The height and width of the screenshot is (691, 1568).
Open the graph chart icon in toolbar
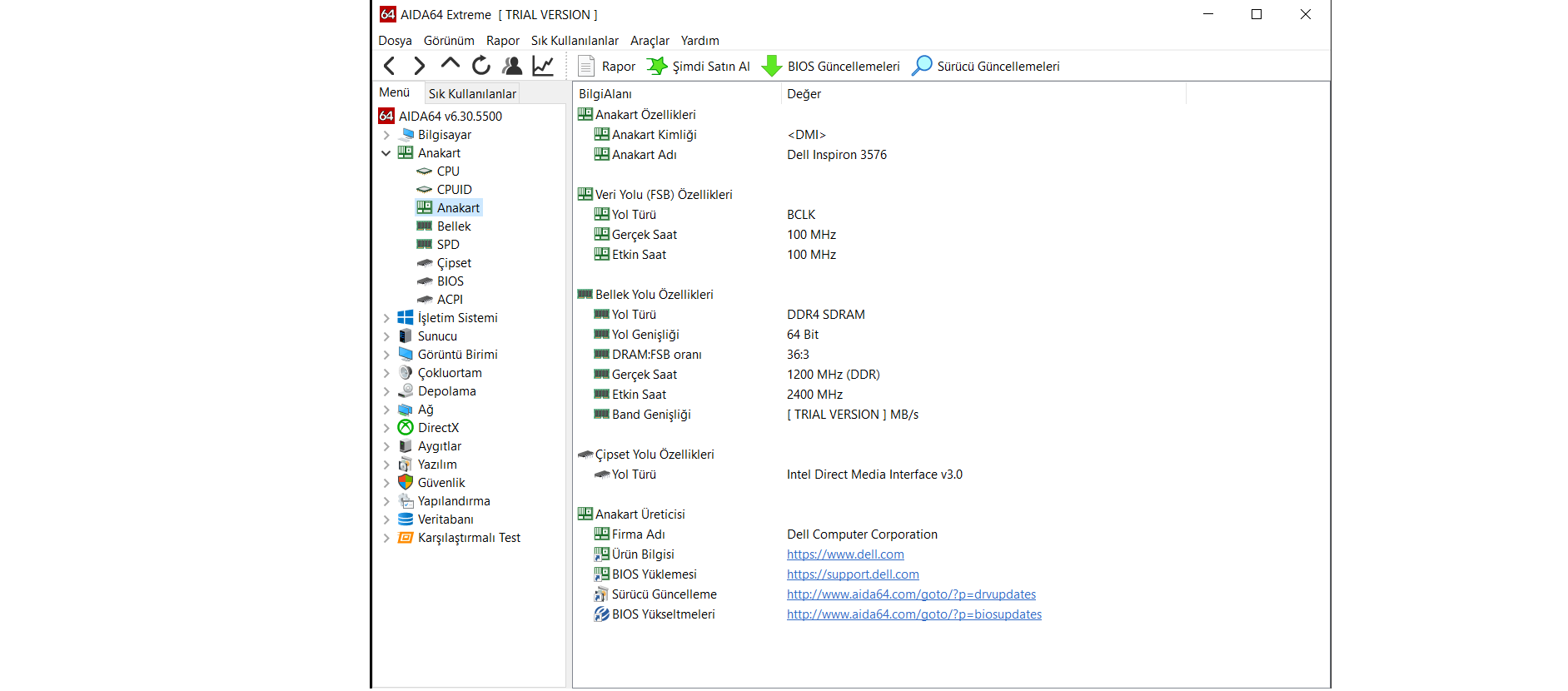click(x=543, y=66)
